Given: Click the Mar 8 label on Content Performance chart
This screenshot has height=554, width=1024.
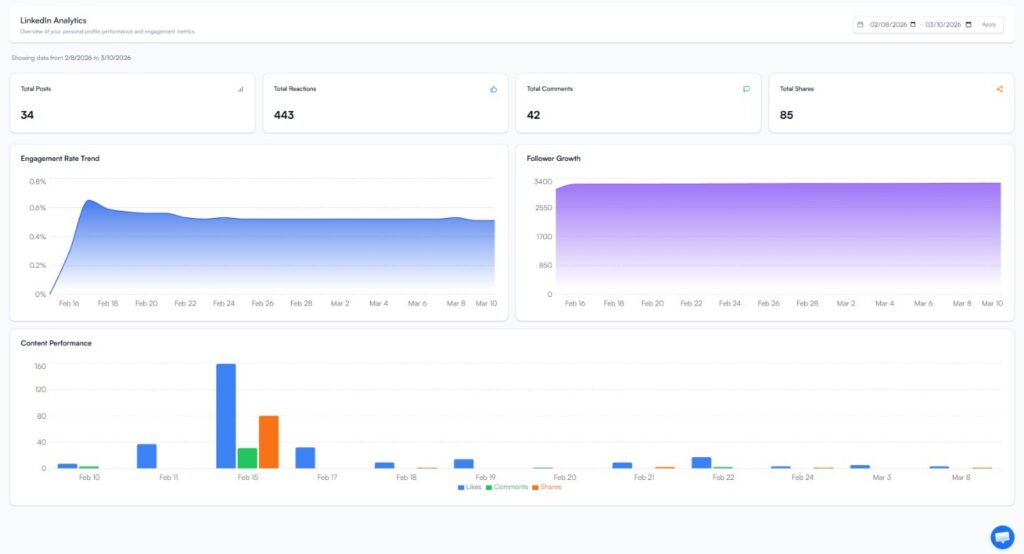Looking at the screenshot, I should (961, 478).
